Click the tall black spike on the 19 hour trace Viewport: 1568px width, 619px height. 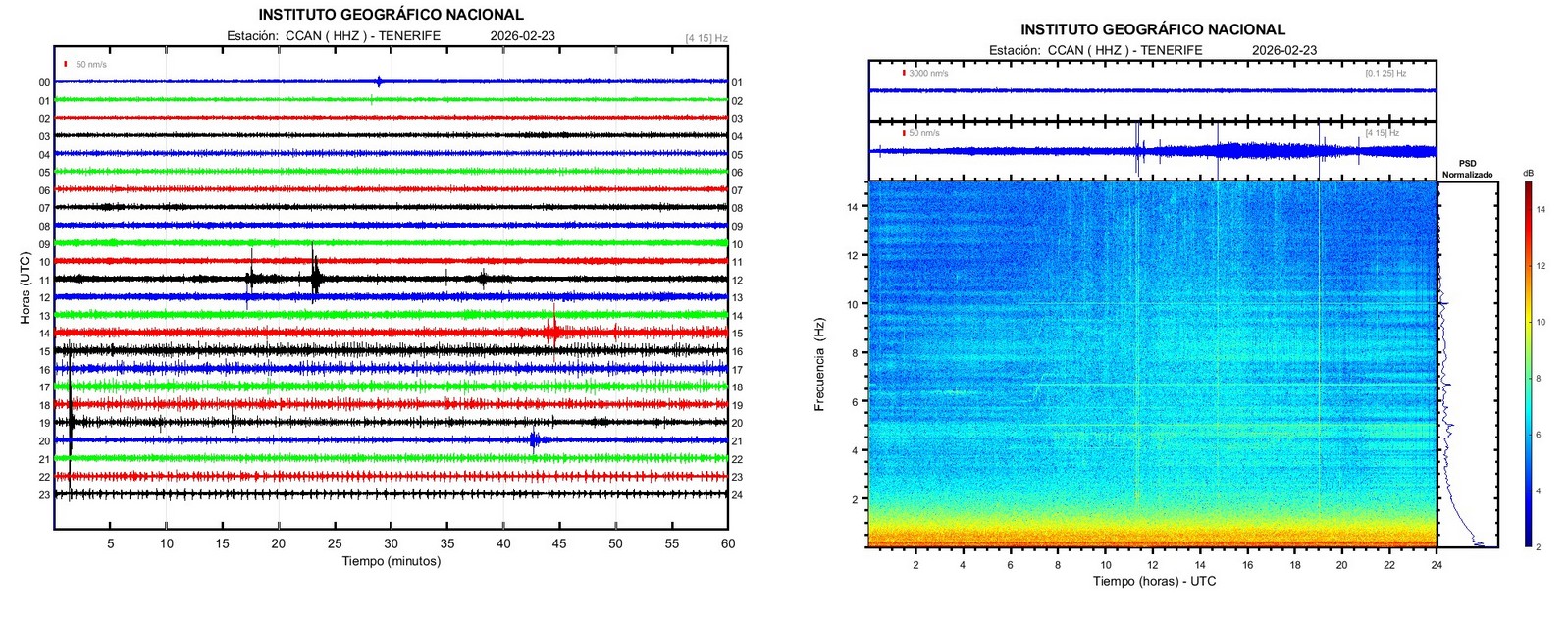coord(72,420)
